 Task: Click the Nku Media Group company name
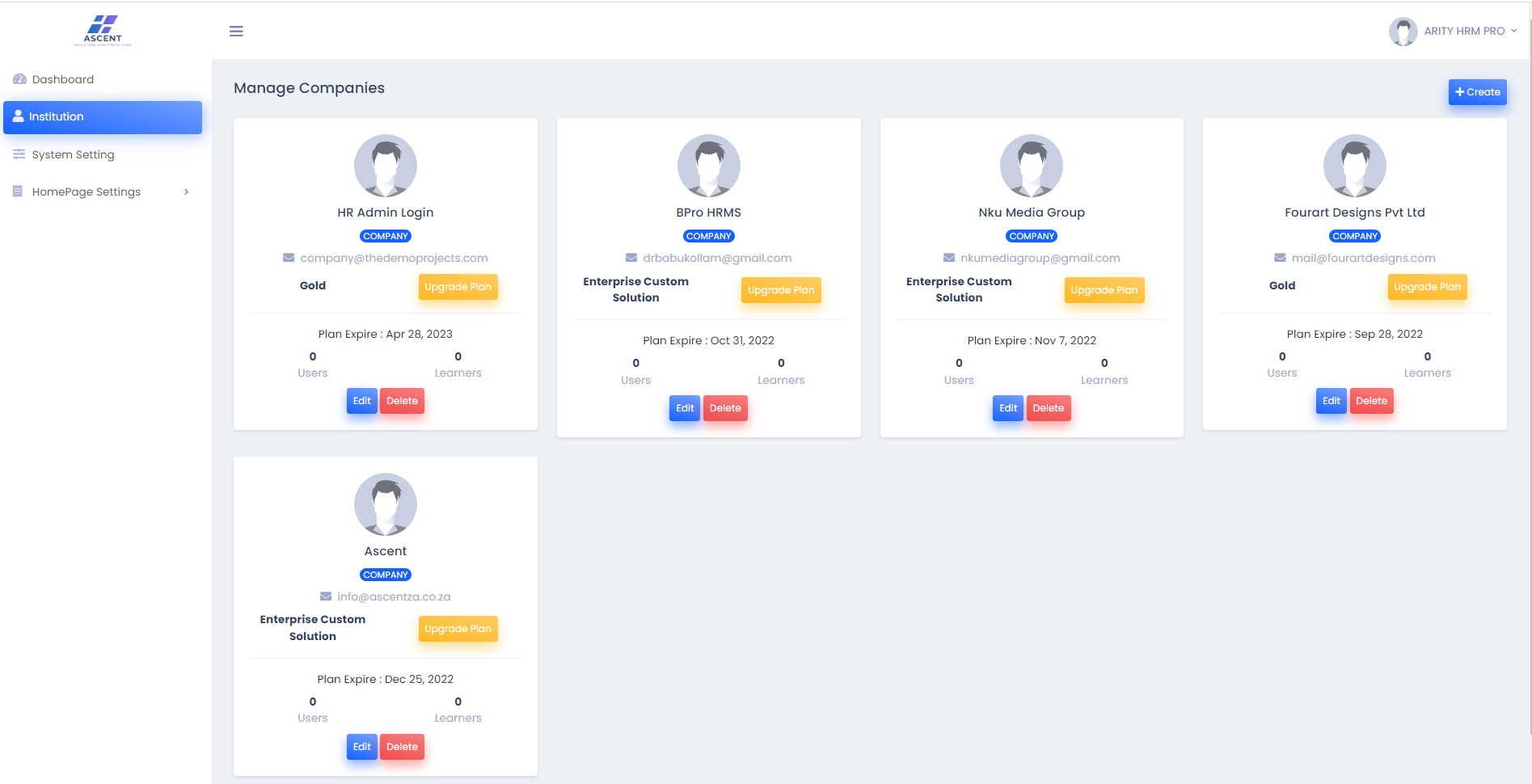[x=1032, y=213]
